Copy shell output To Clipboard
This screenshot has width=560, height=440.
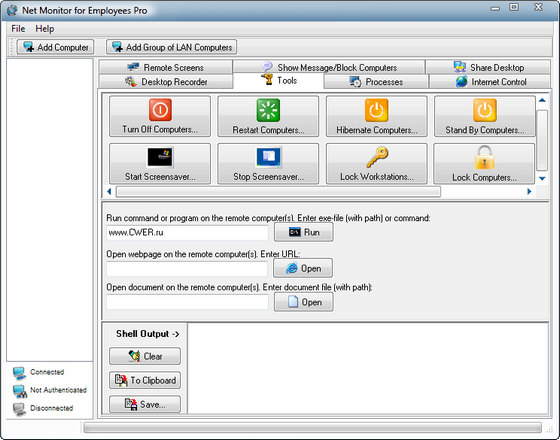(x=145, y=380)
